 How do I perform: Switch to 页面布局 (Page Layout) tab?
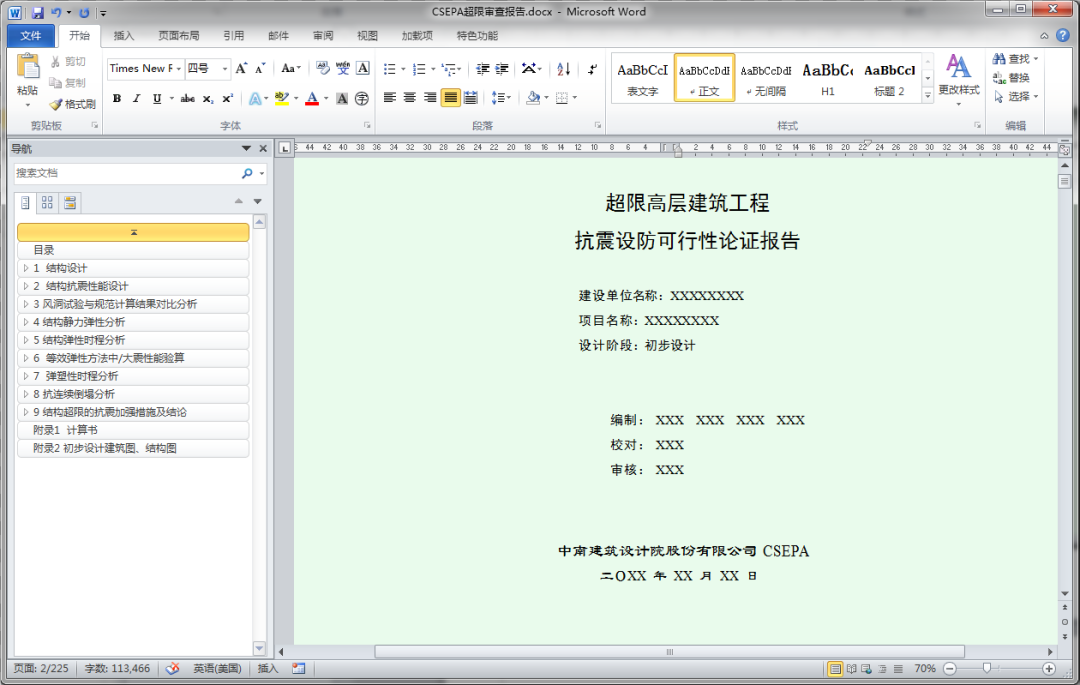point(178,36)
